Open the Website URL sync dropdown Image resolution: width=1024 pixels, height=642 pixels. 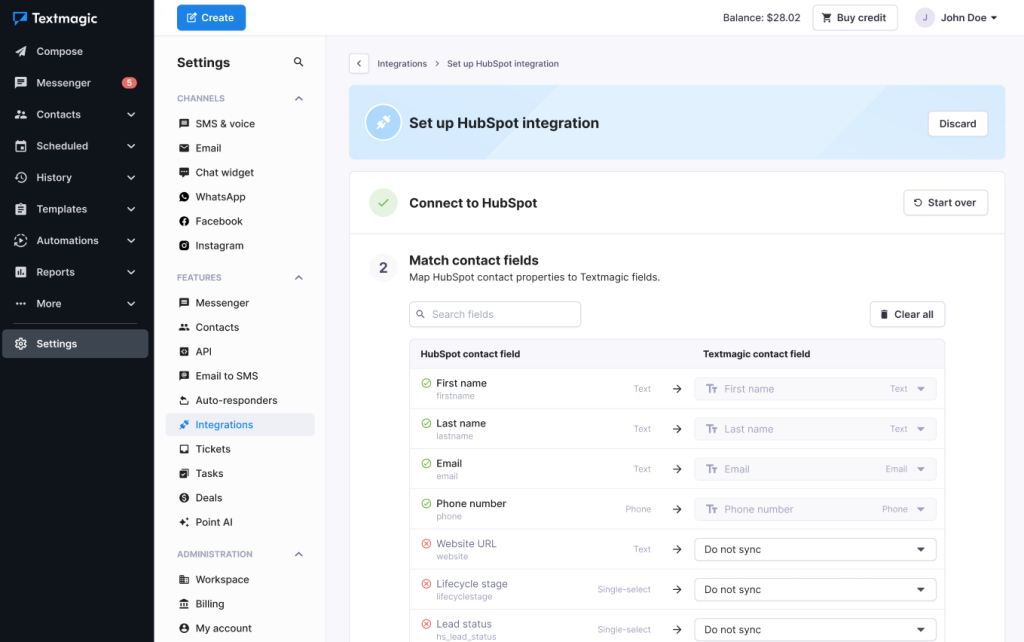click(x=814, y=549)
